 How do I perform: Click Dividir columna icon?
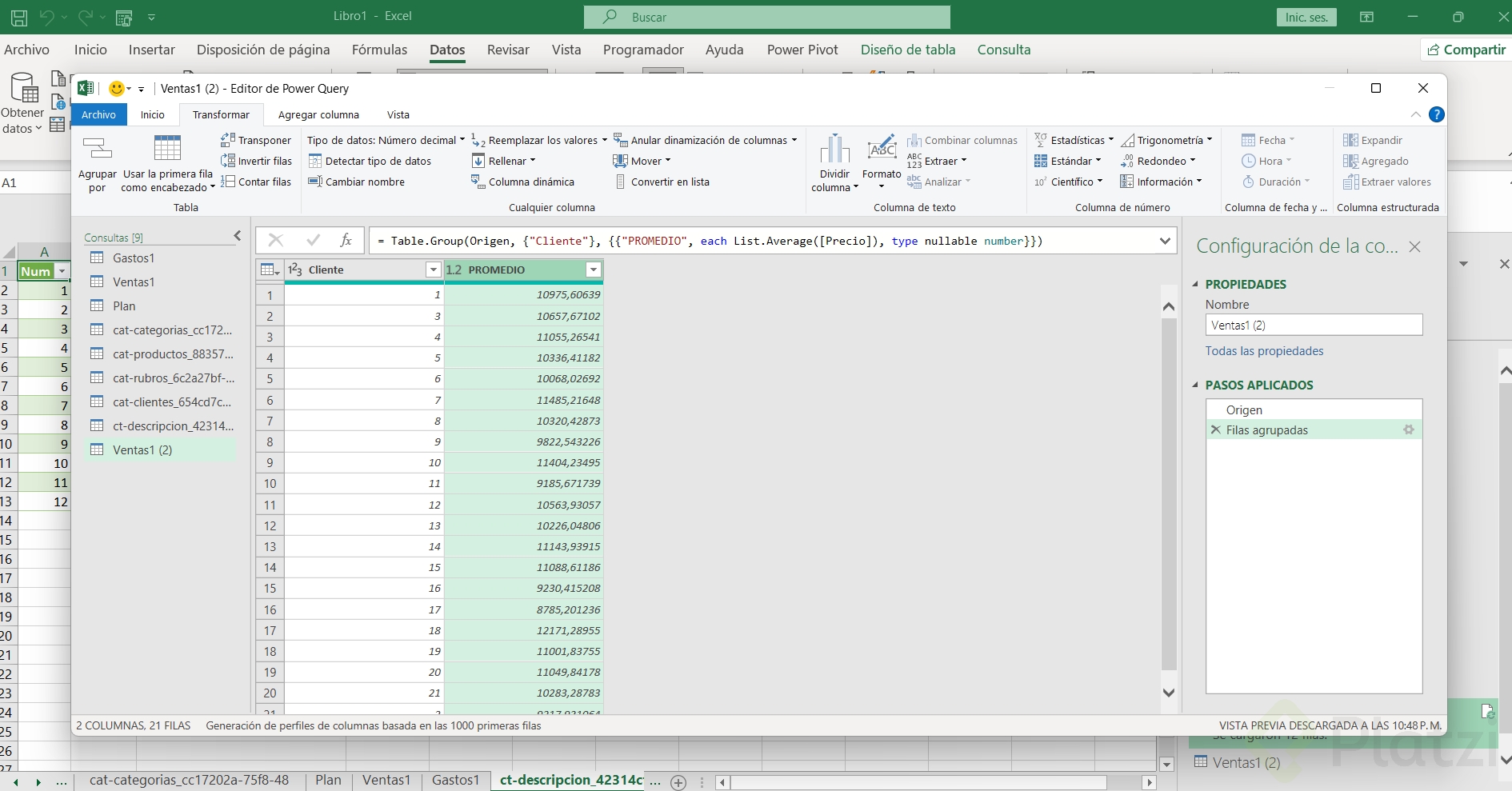834,150
